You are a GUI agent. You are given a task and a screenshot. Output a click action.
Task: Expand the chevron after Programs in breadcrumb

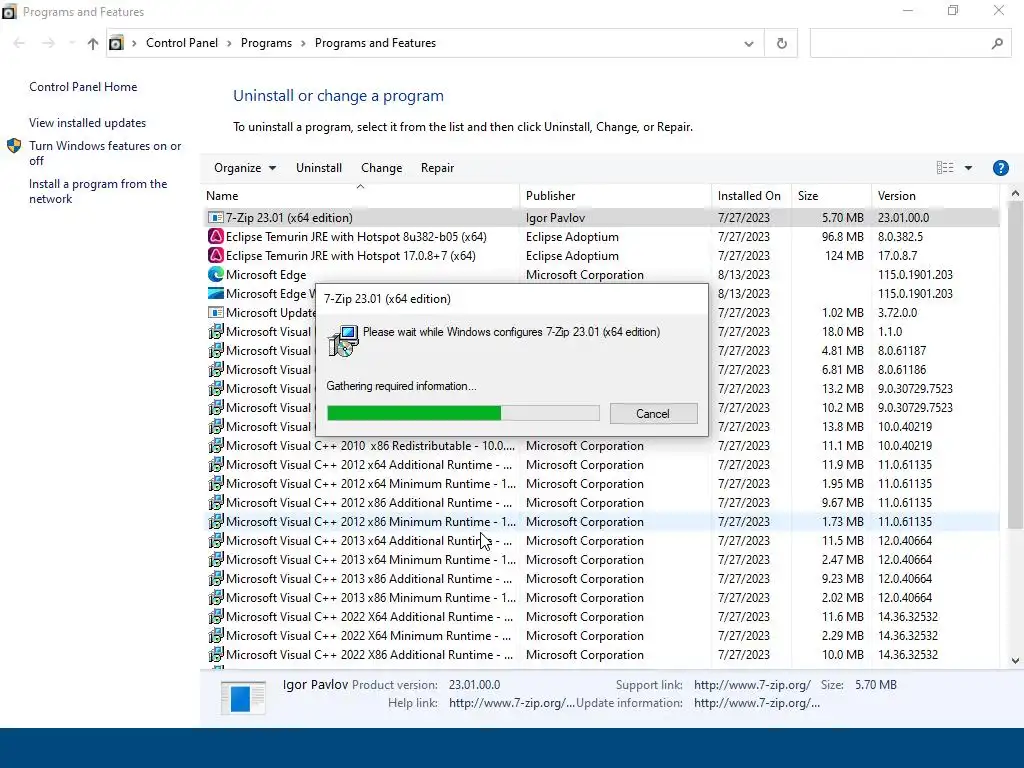(303, 43)
